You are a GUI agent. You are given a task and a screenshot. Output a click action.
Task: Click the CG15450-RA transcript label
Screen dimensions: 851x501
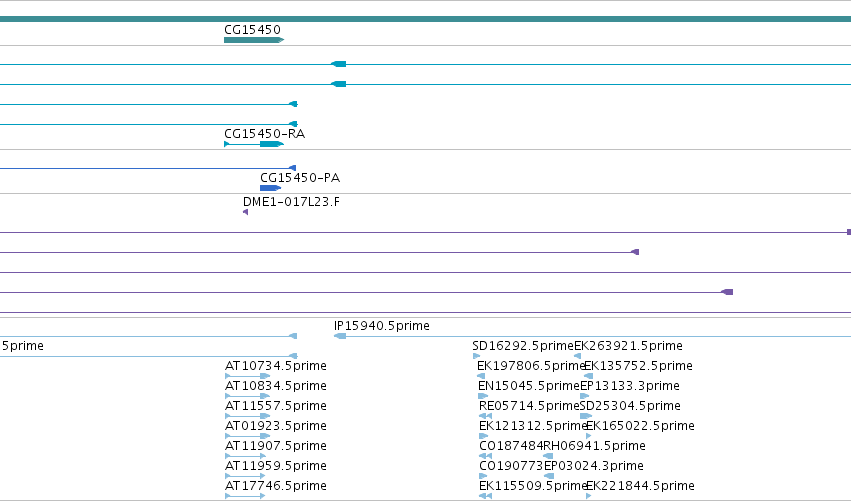click(264, 134)
